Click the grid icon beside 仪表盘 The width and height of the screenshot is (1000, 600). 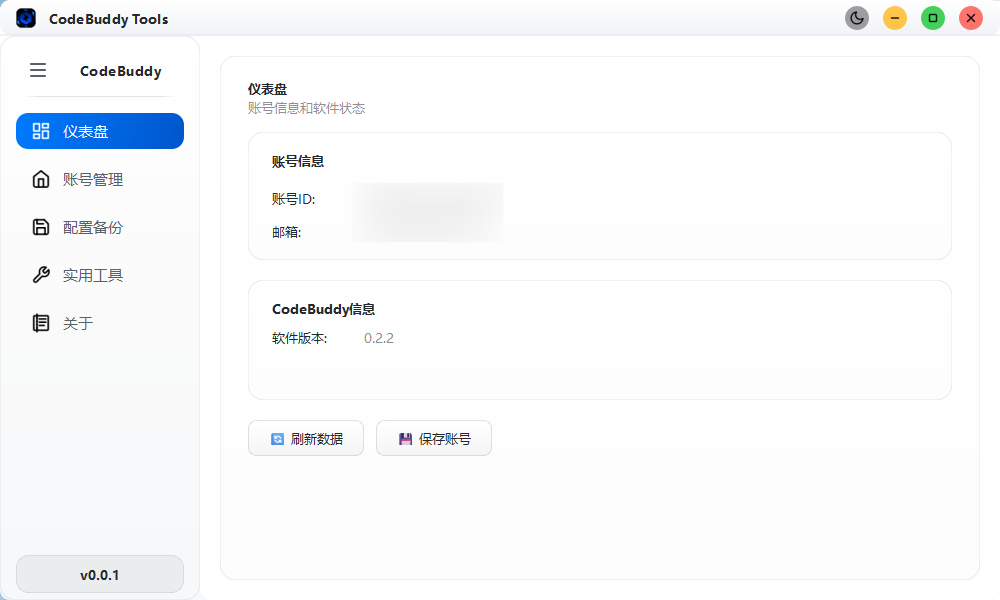click(x=41, y=131)
